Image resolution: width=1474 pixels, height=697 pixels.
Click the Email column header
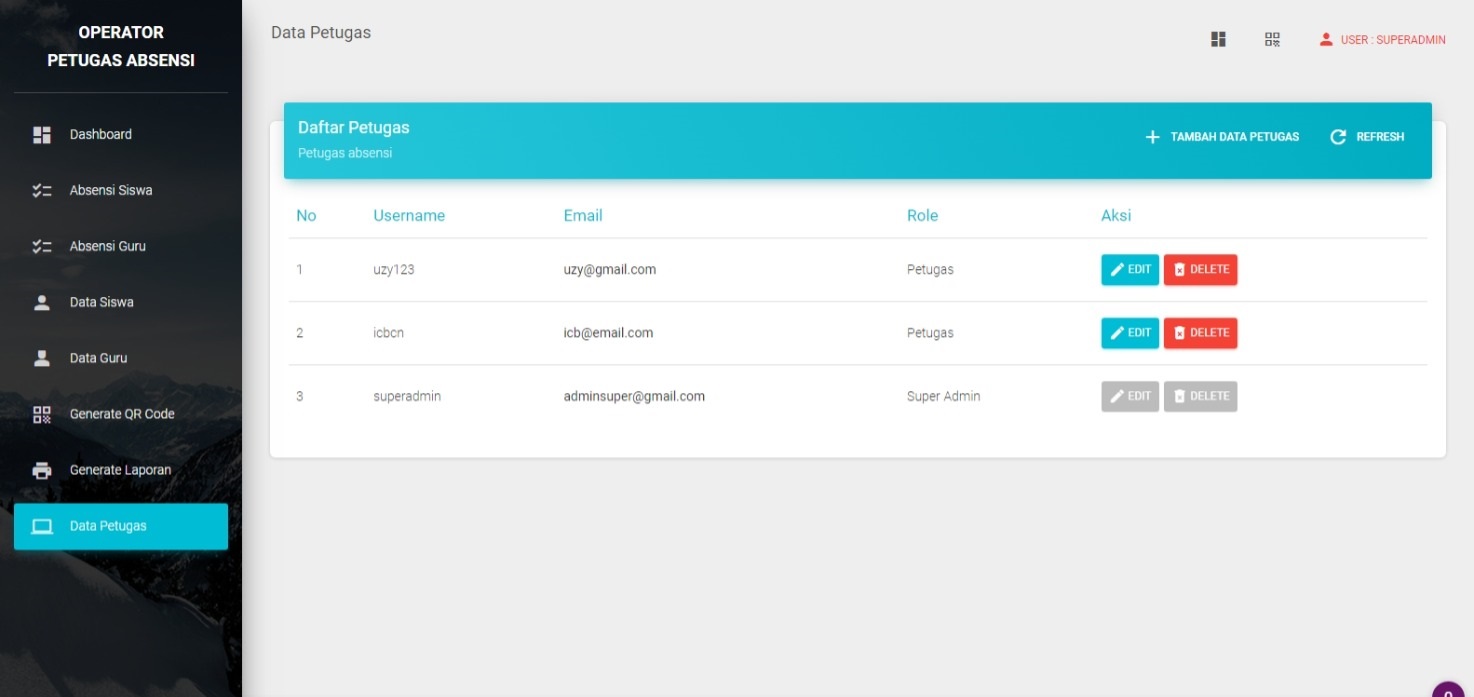[583, 215]
